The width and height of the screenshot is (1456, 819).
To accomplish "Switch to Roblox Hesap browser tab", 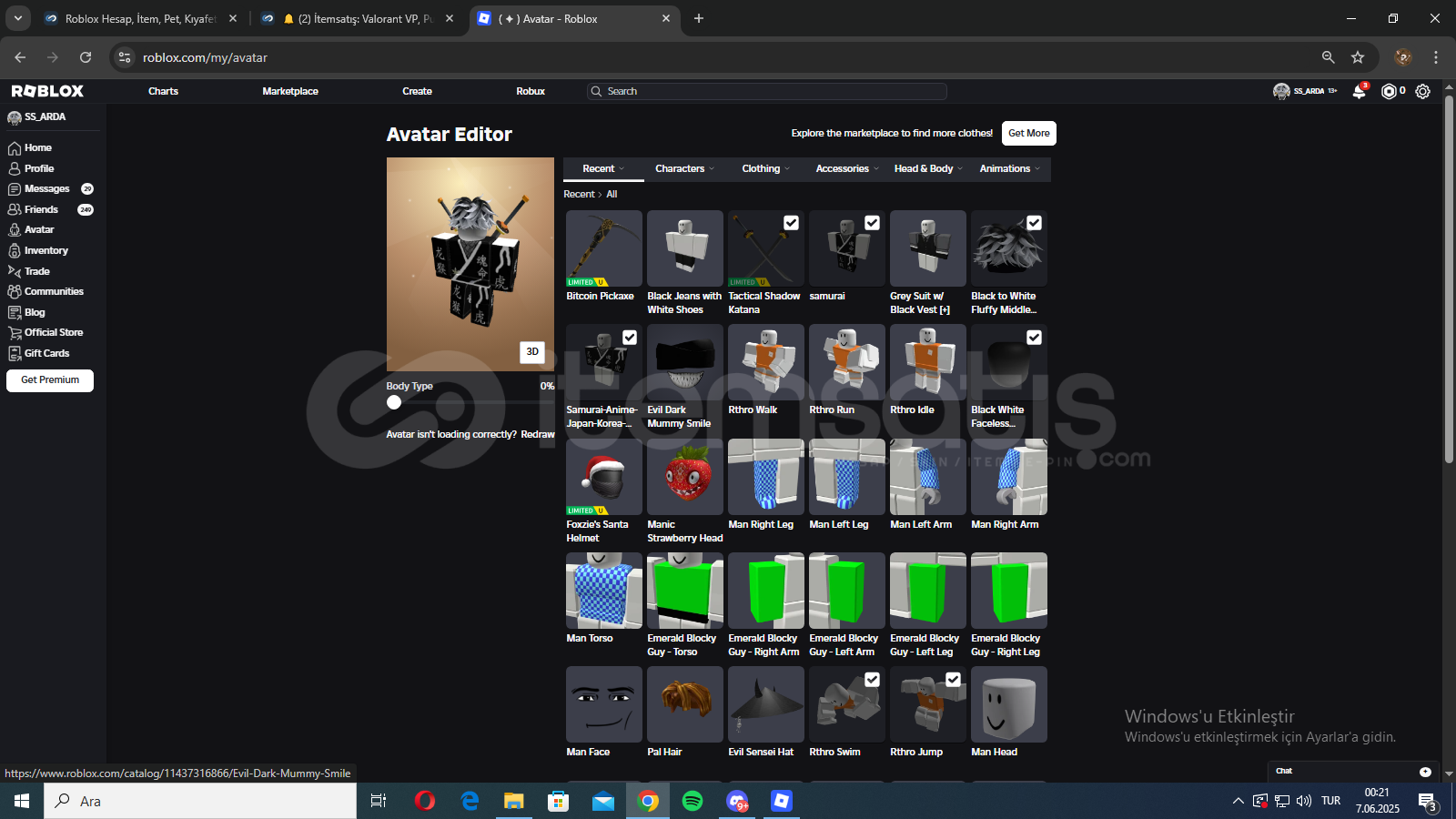I will [141, 18].
